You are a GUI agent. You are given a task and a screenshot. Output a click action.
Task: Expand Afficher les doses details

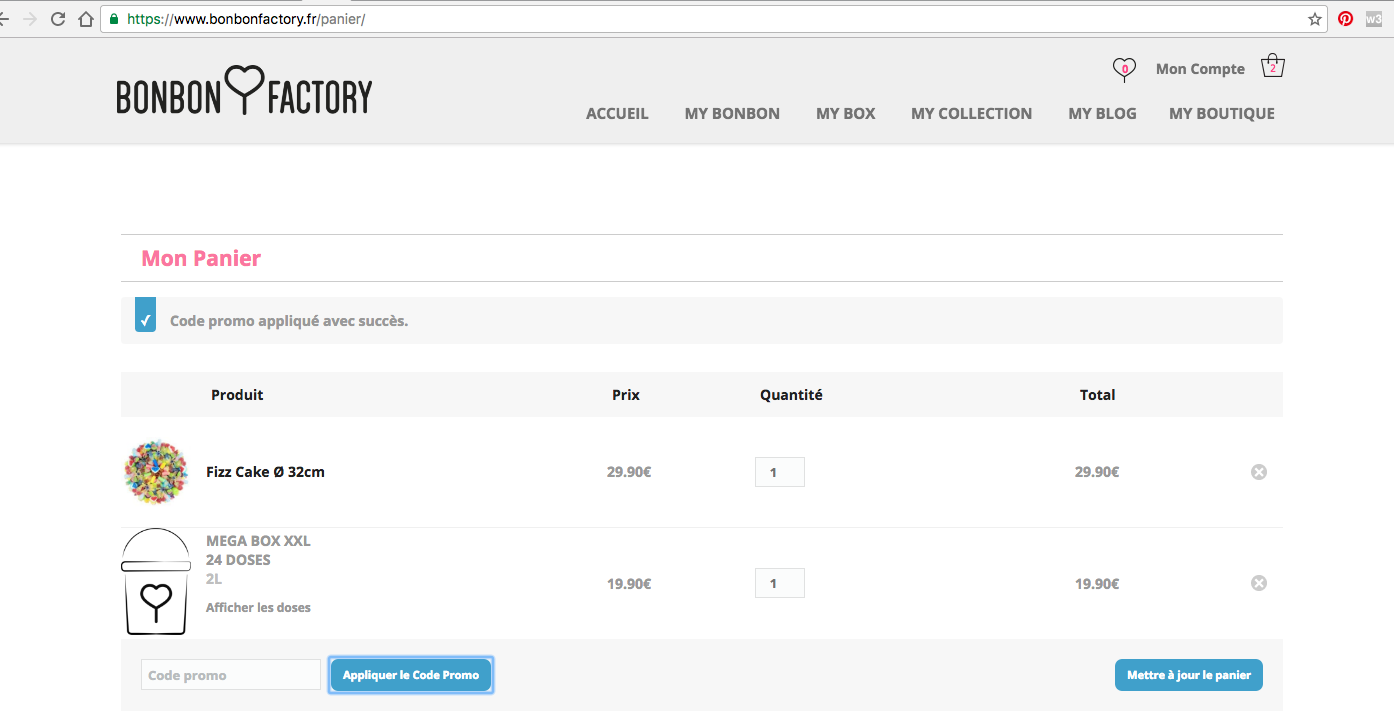pos(258,607)
